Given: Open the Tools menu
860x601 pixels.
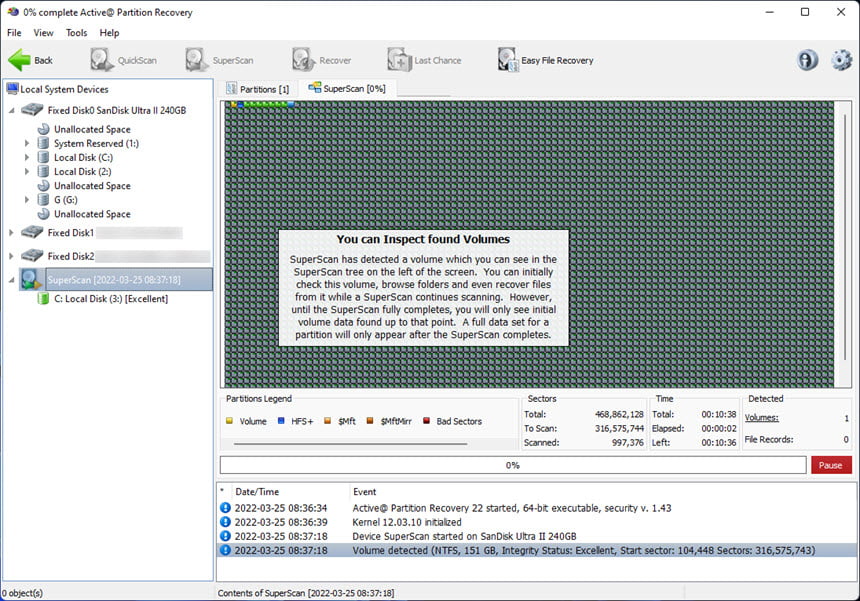Looking at the screenshot, I should tap(76, 33).
